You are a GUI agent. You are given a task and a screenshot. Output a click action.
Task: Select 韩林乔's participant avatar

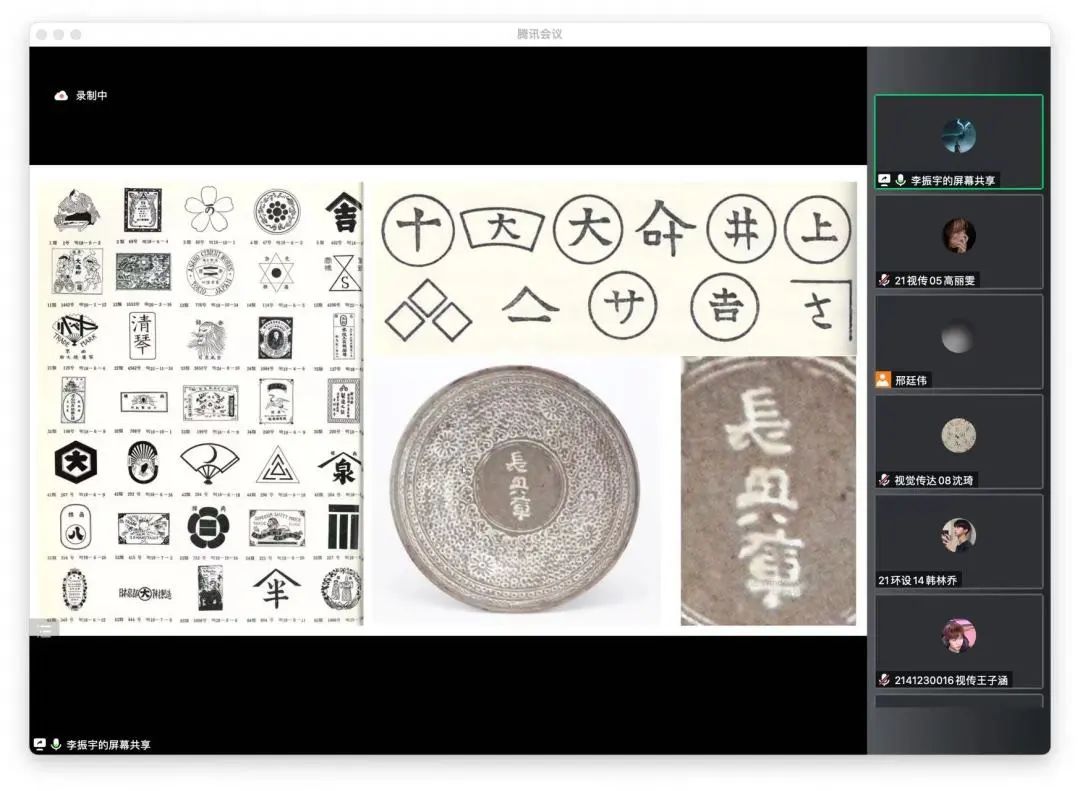tap(958, 535)
